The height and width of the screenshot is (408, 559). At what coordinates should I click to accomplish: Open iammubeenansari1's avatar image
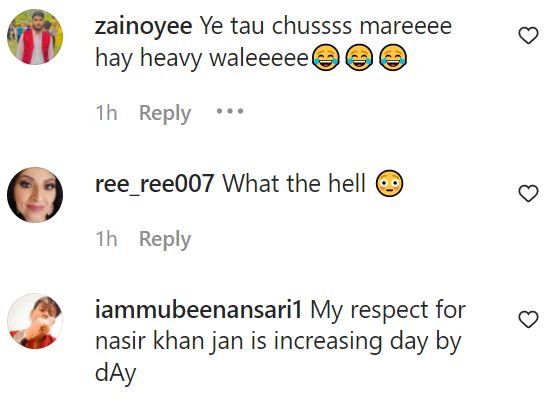35,321
